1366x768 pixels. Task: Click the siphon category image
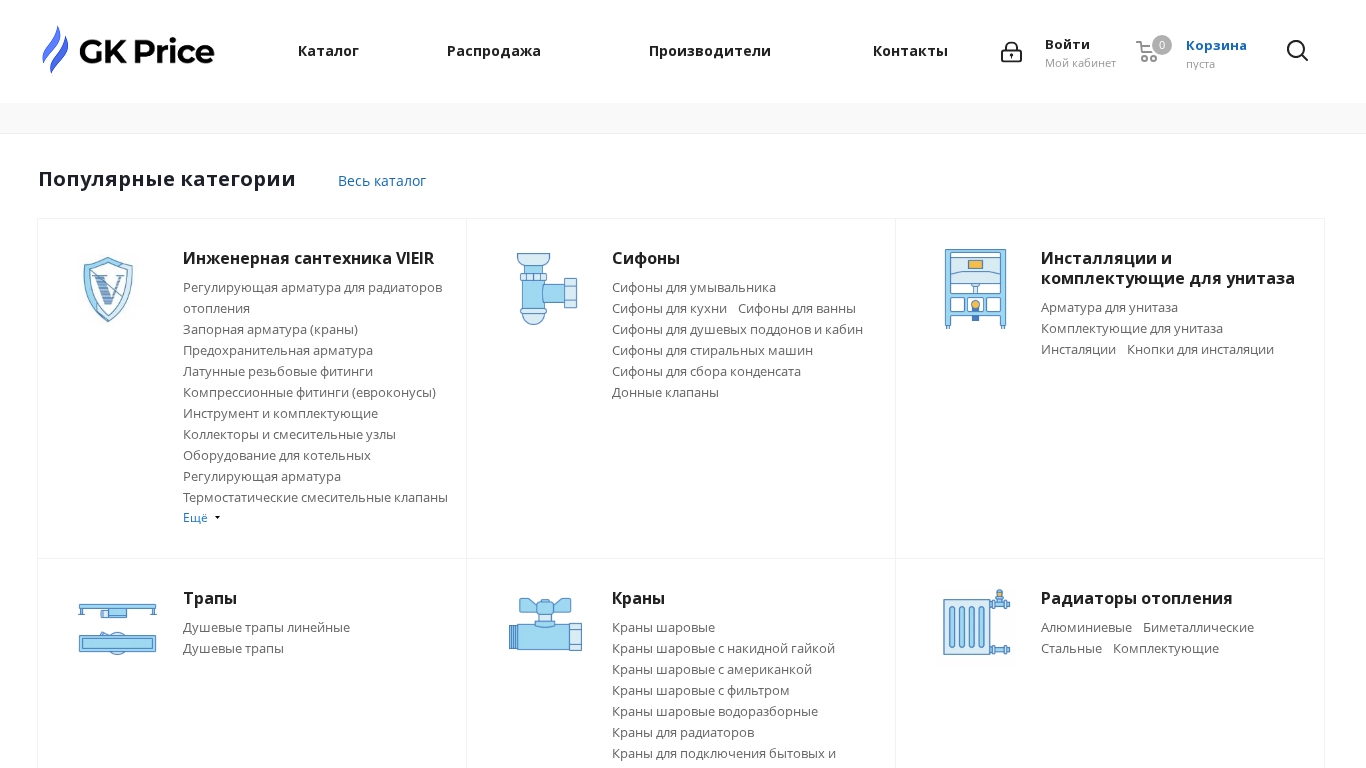click(546, 288)
